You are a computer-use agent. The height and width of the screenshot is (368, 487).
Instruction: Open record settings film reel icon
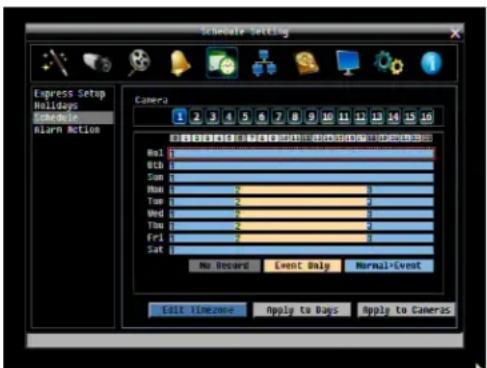point(139,63)
